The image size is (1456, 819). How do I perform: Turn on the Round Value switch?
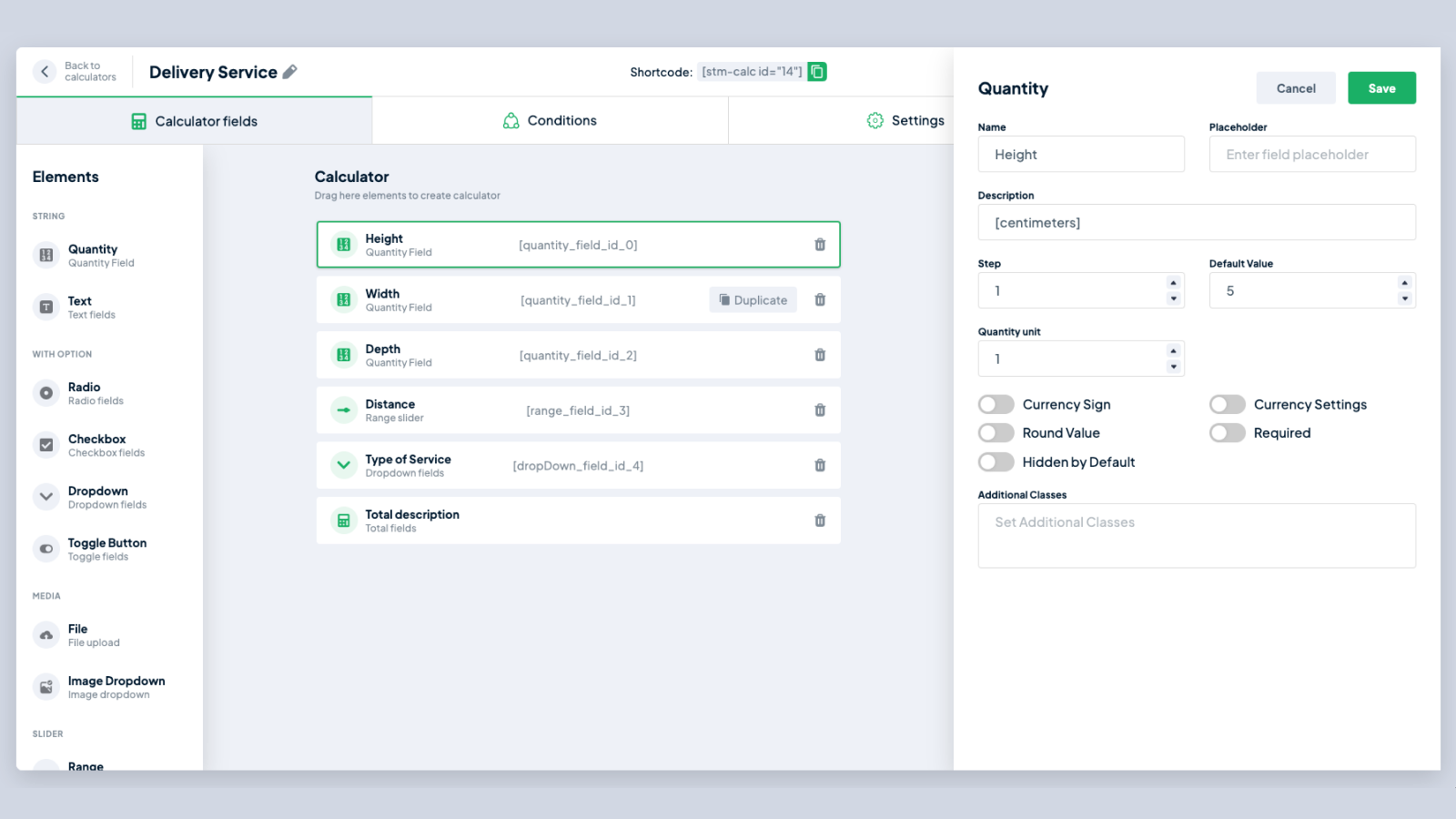pos(996,433)
